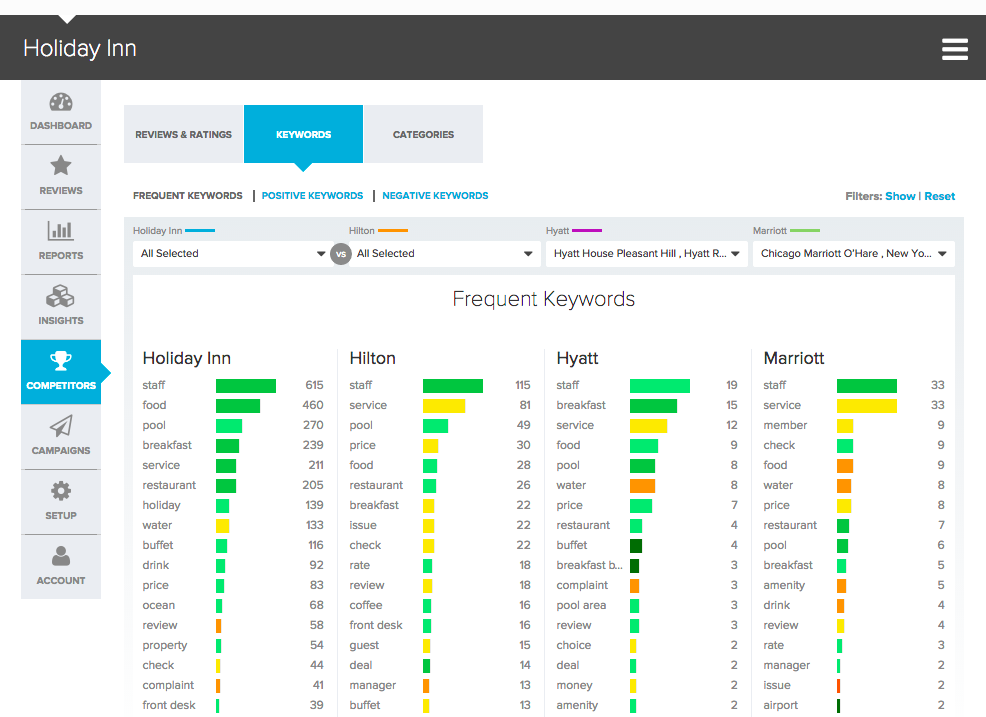This screenshot has height=717, width=986.
Task: Click the Holiday Inn header title
Action: coord(80,48)
